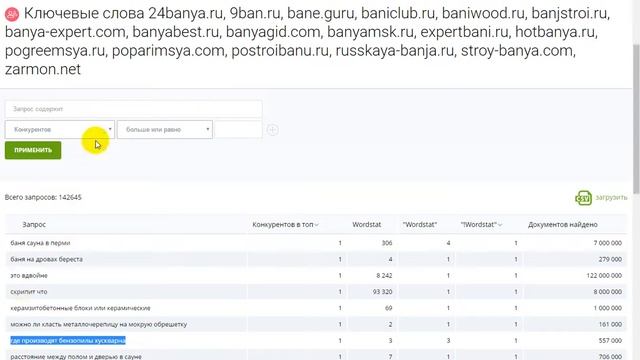Click the documents count '122 000 000'
This screenshot has width=640, height=360.
click(604, 276)
